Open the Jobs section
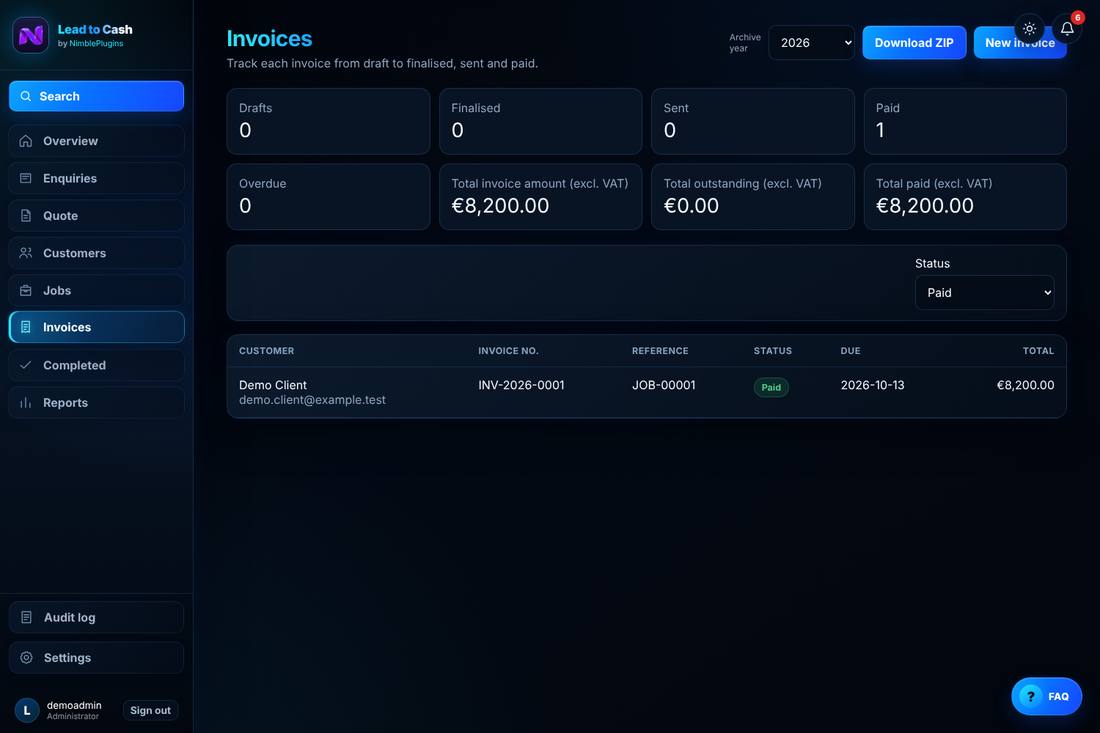Image resolution: width=1100 pixels, height=733 pixels. point(97,290)
